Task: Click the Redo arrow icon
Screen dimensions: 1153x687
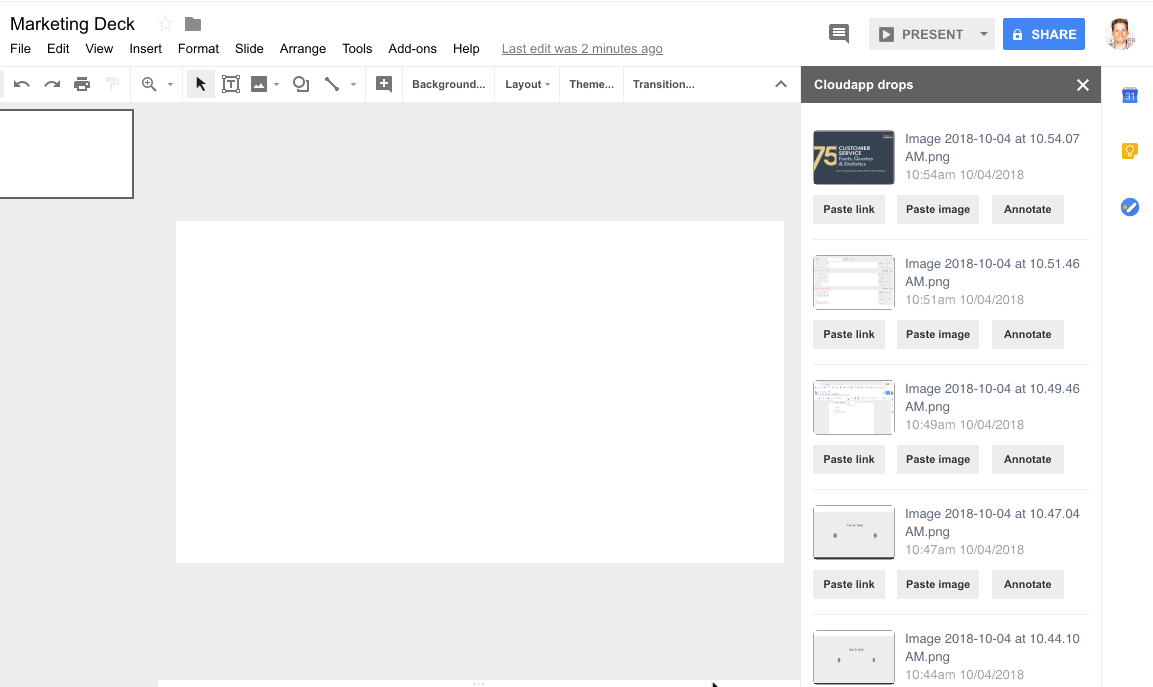Action: (52, 84)
